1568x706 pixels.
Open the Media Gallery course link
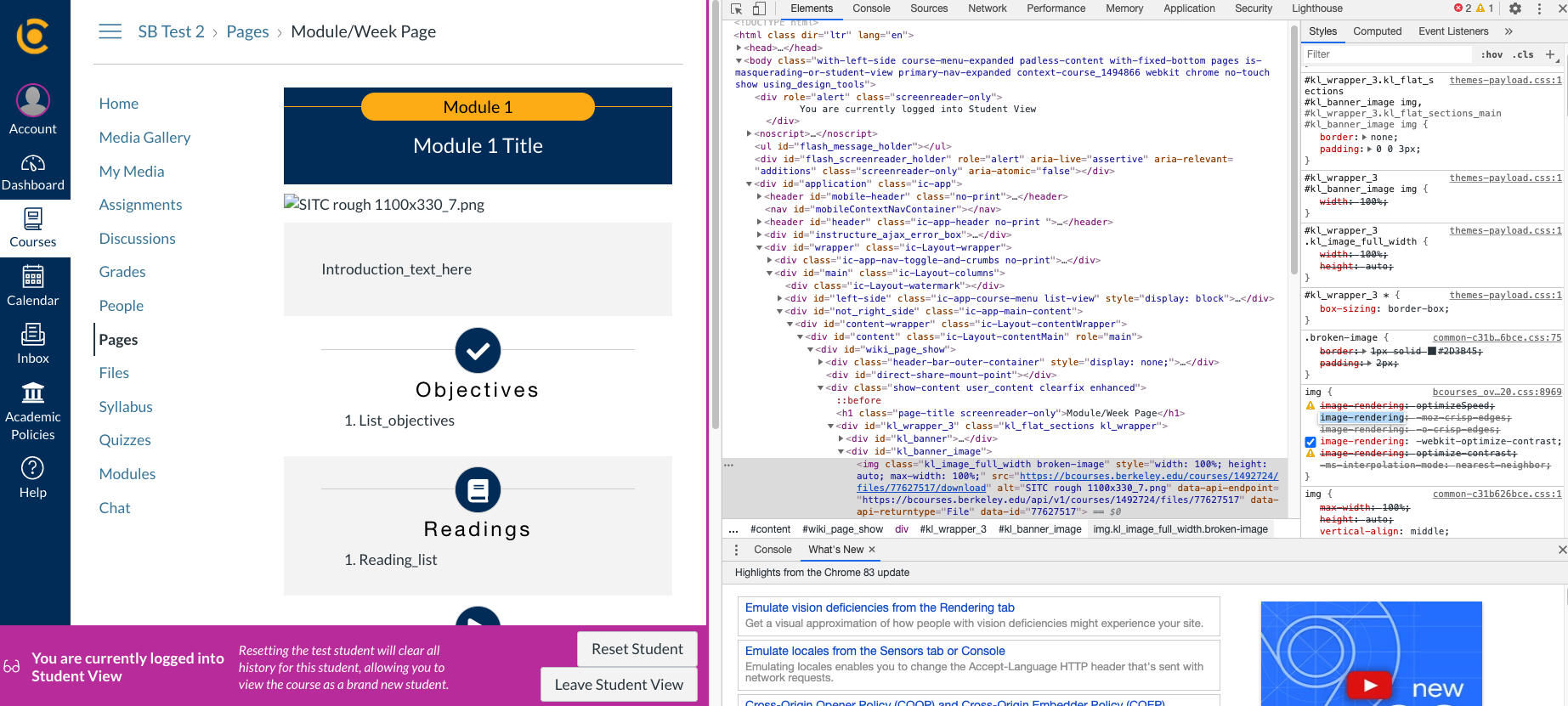[144, 138]
